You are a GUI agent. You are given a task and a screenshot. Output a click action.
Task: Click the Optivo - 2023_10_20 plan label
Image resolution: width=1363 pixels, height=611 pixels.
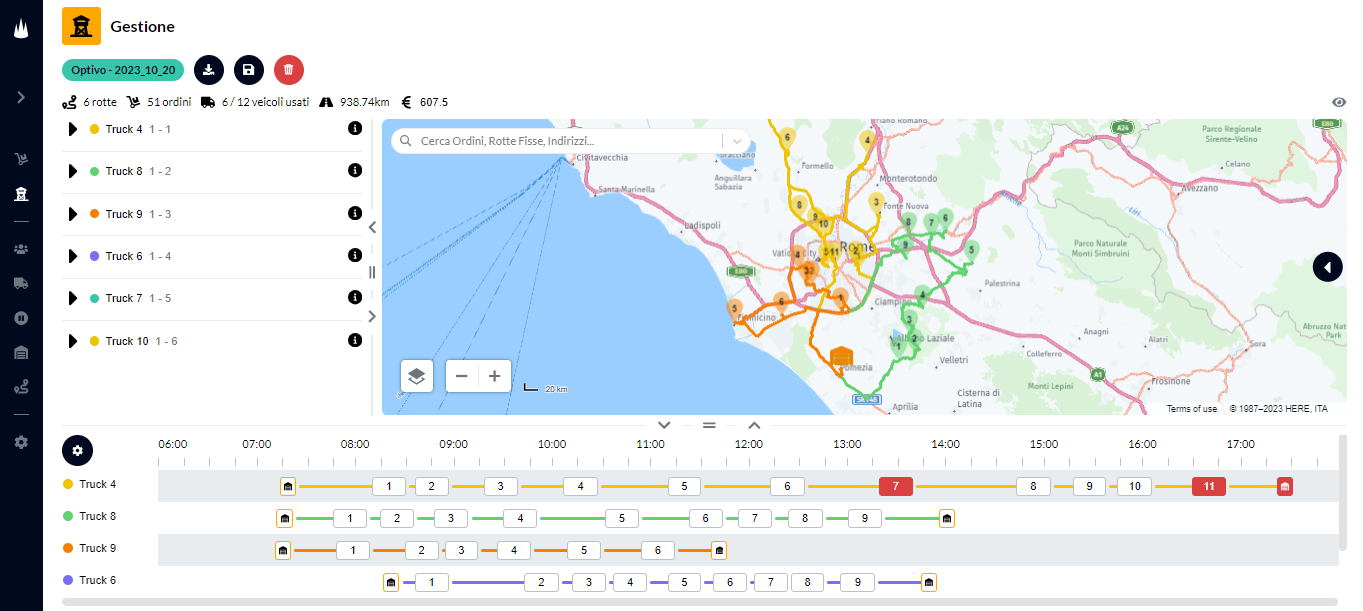[124, 70]
